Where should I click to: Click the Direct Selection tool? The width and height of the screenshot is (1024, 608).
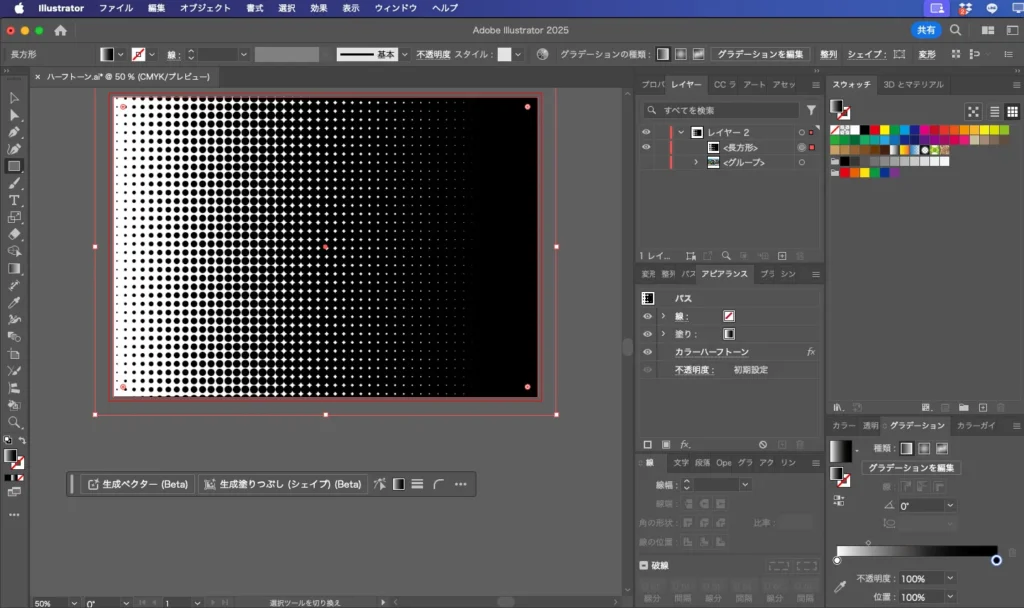pyautogui.click(x=14, y=115)
